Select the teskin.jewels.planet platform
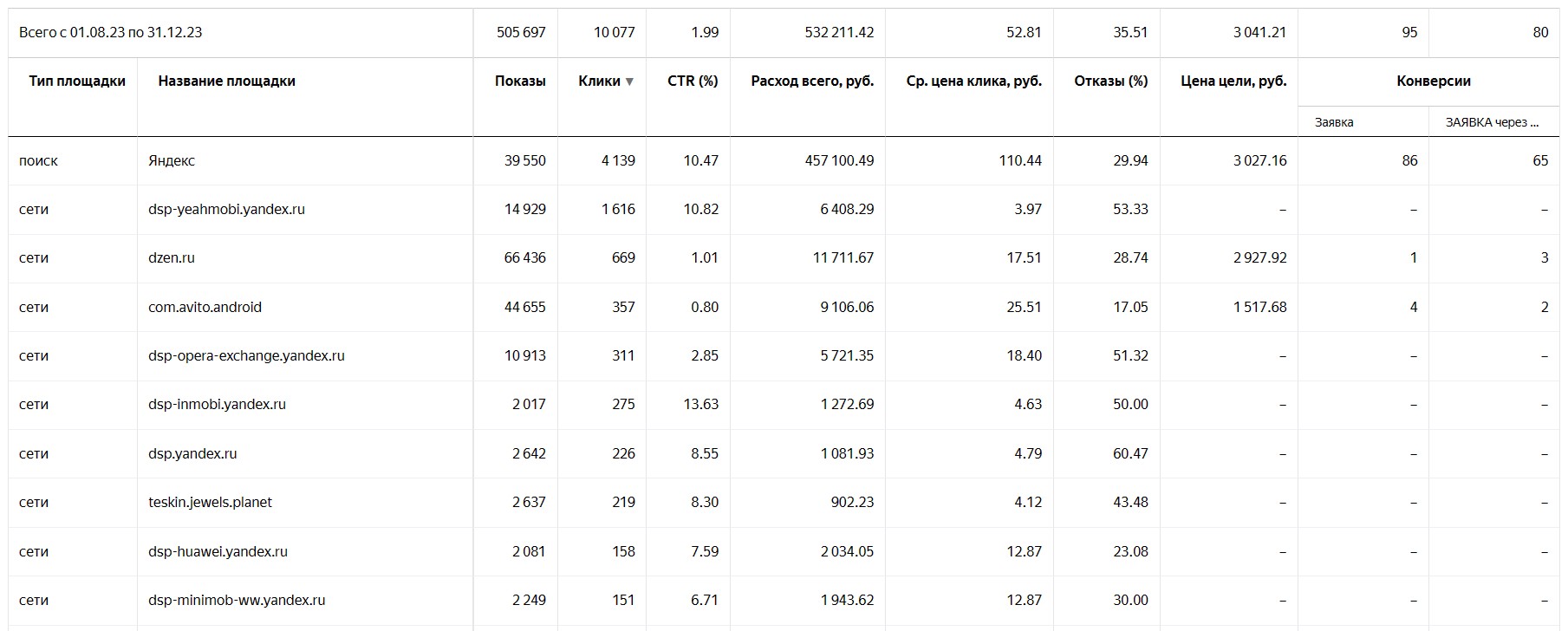The height and width of the screenshot is (631, 1568). [210, 502]
